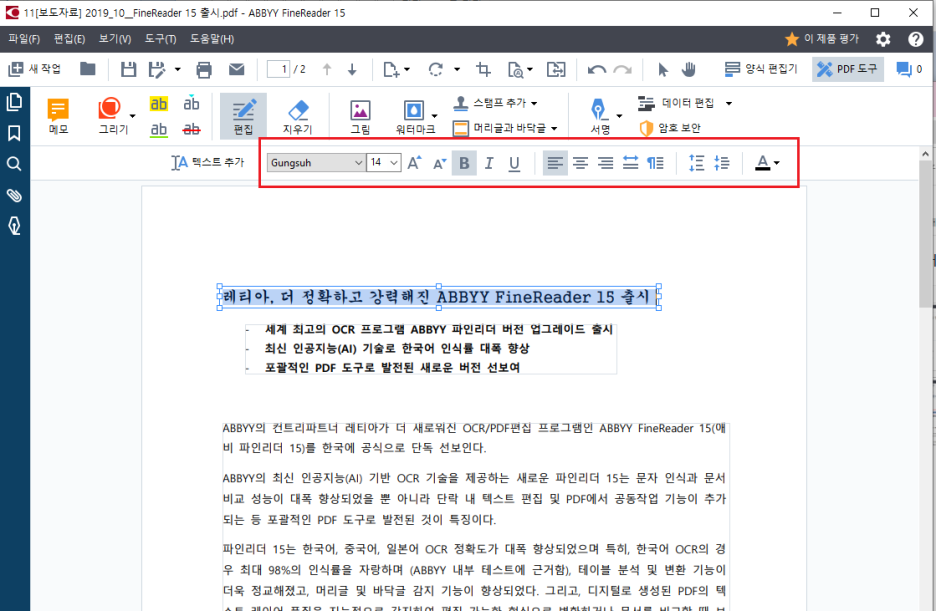Image resolution: width=936 pixels, height=611 pixels.
Task: Open the File (파일) menu
Action: 24,39
